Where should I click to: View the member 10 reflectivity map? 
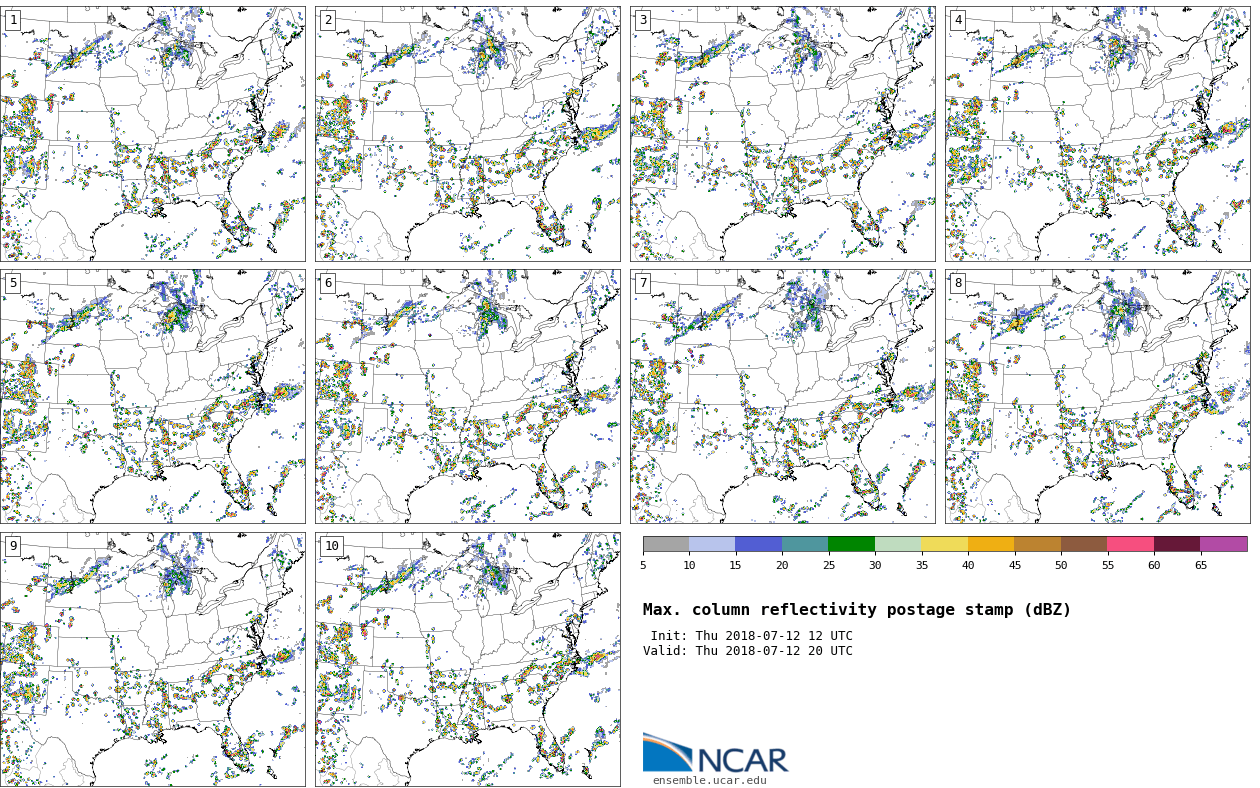coord(468,659)
